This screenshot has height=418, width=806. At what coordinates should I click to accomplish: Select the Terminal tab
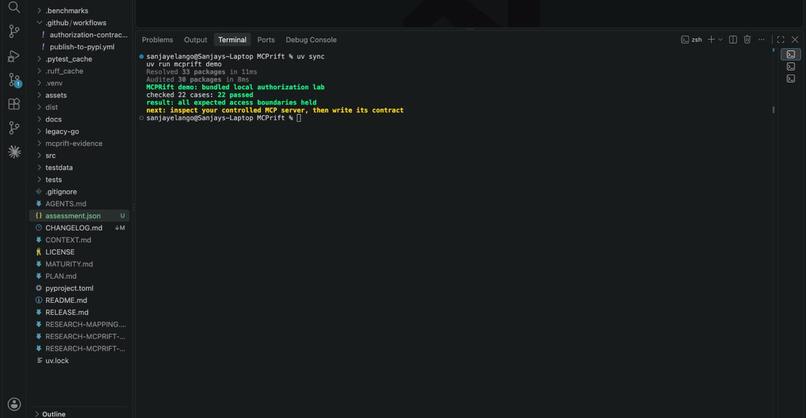232,40
